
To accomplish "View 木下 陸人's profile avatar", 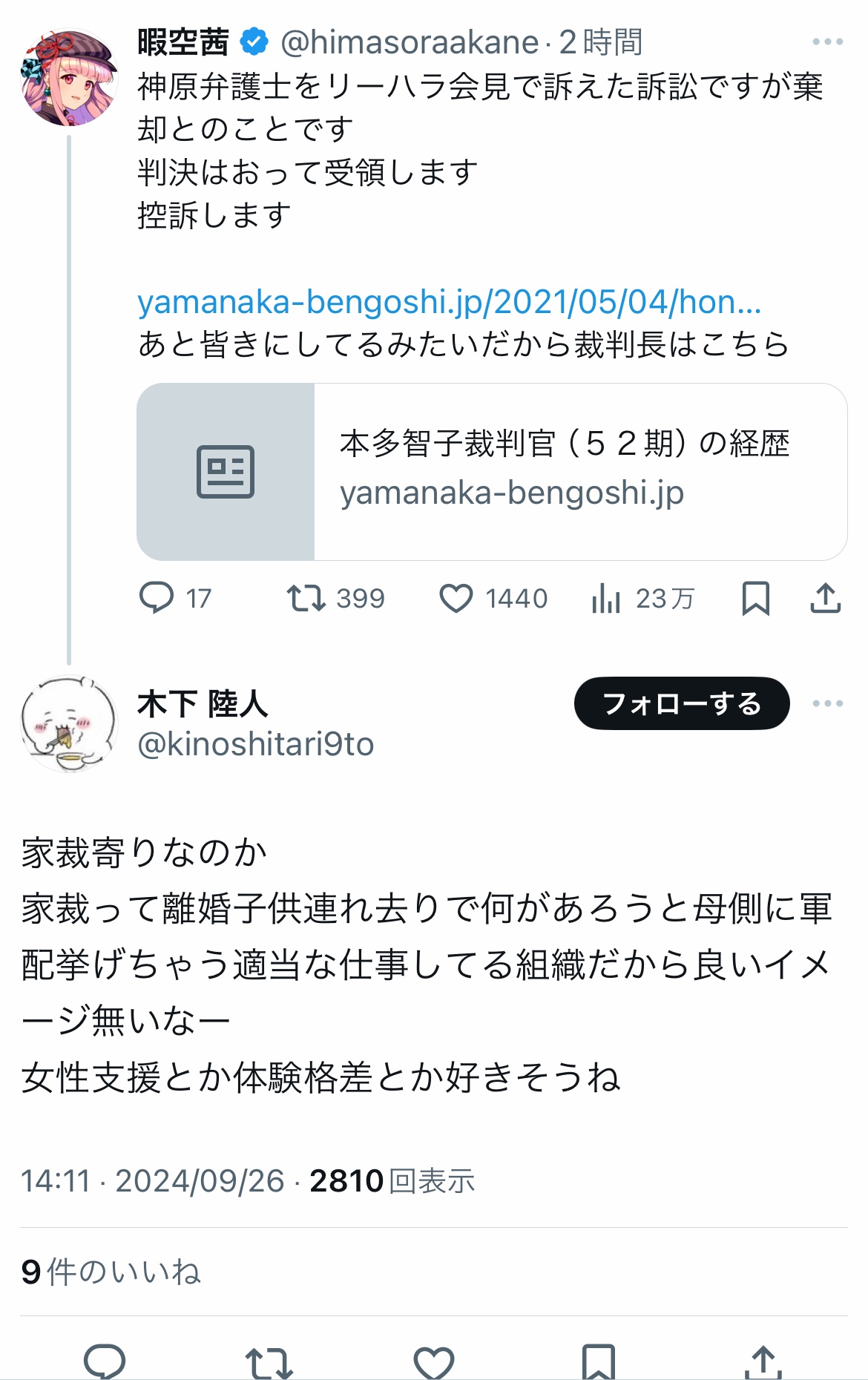I will click(69, 723).
